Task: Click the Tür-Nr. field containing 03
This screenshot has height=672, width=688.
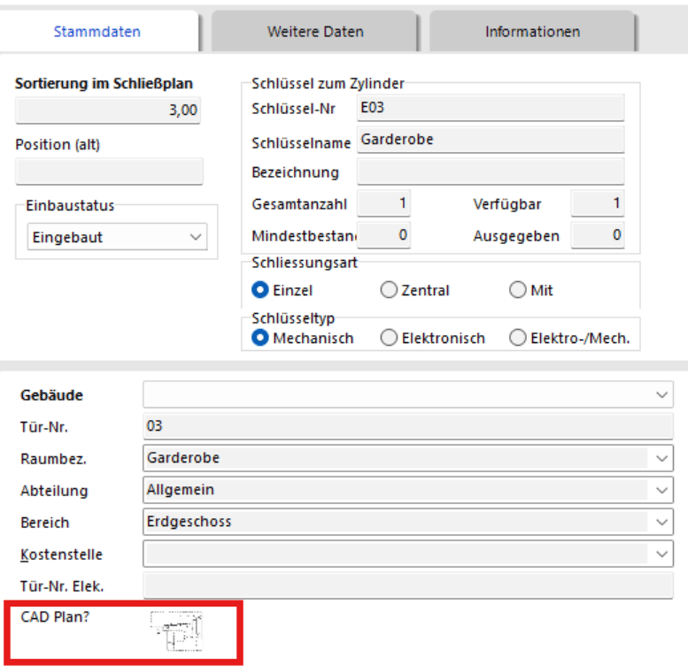Action: click(x=408, y=426)
